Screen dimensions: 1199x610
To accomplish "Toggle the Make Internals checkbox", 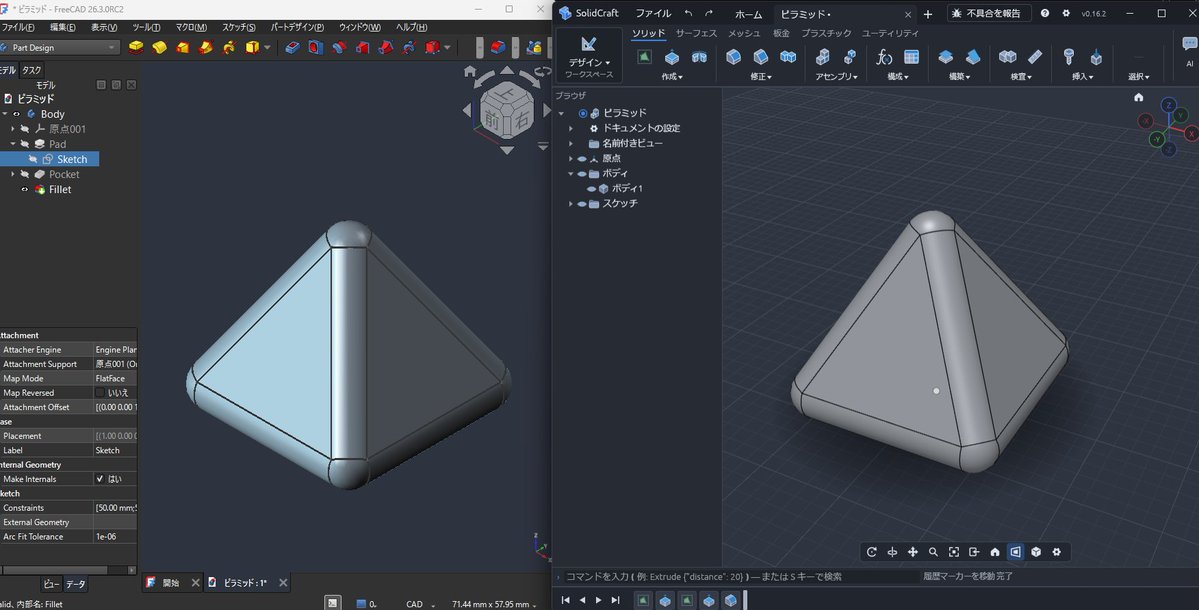I will 99,479.
